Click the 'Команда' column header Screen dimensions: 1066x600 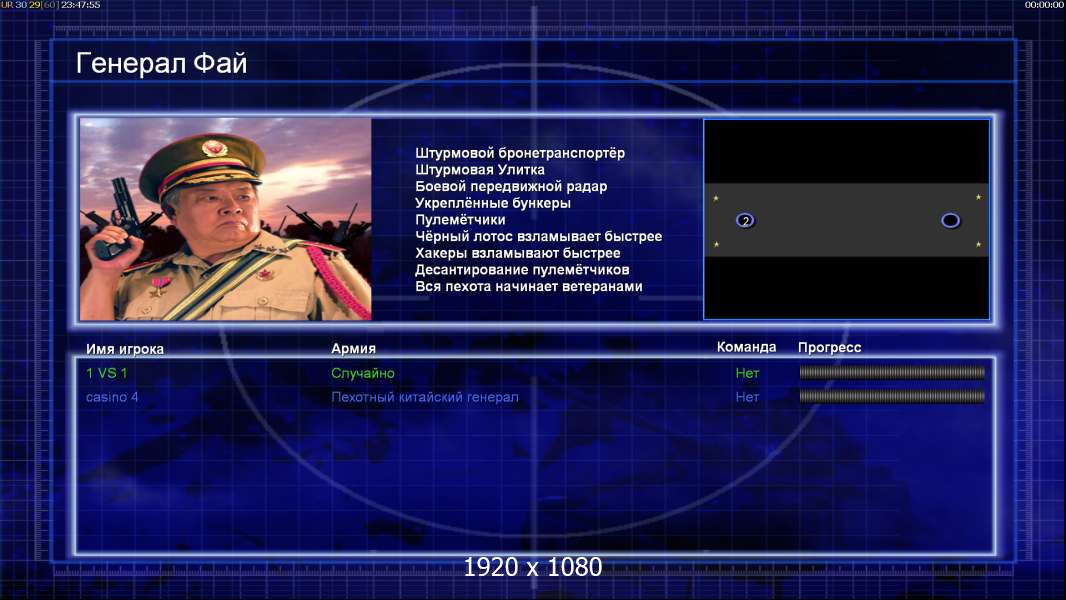[746, 347]
